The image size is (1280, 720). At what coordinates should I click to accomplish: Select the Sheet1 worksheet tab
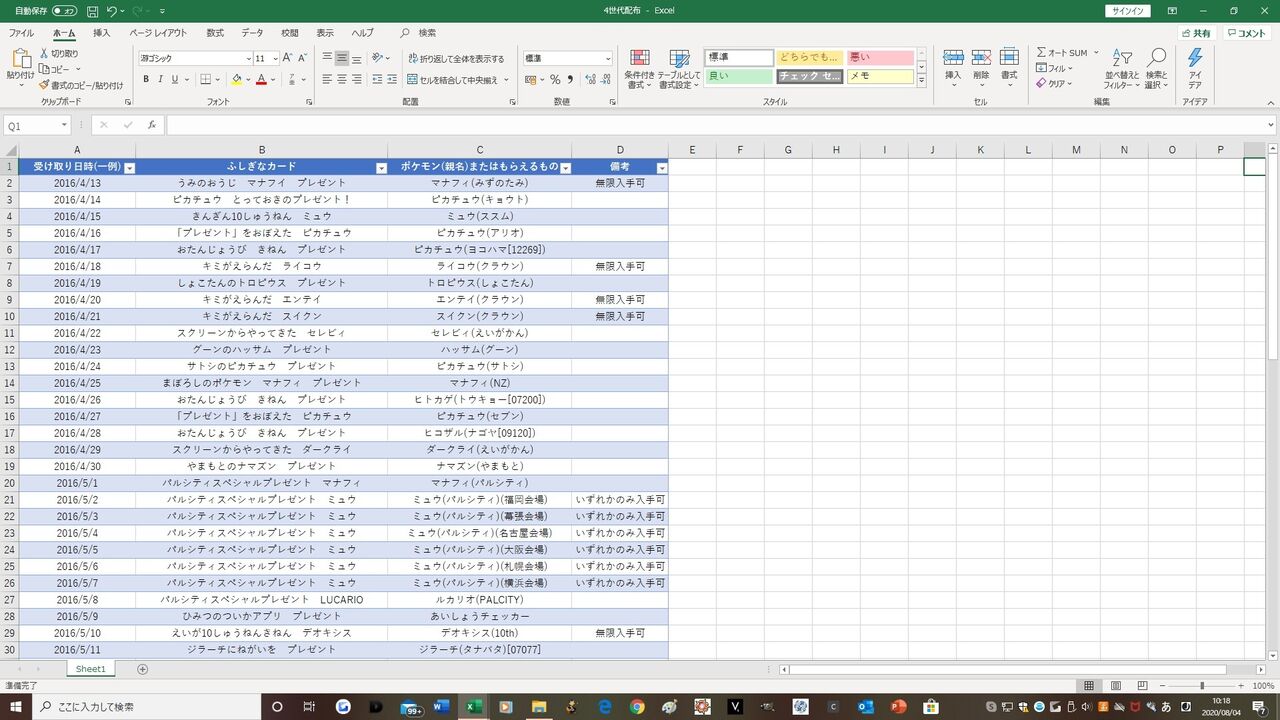91,668
